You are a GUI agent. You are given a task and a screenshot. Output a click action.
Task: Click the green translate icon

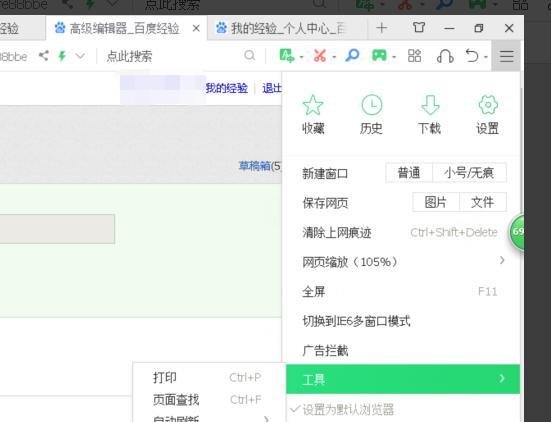click(x=286, y=56)
